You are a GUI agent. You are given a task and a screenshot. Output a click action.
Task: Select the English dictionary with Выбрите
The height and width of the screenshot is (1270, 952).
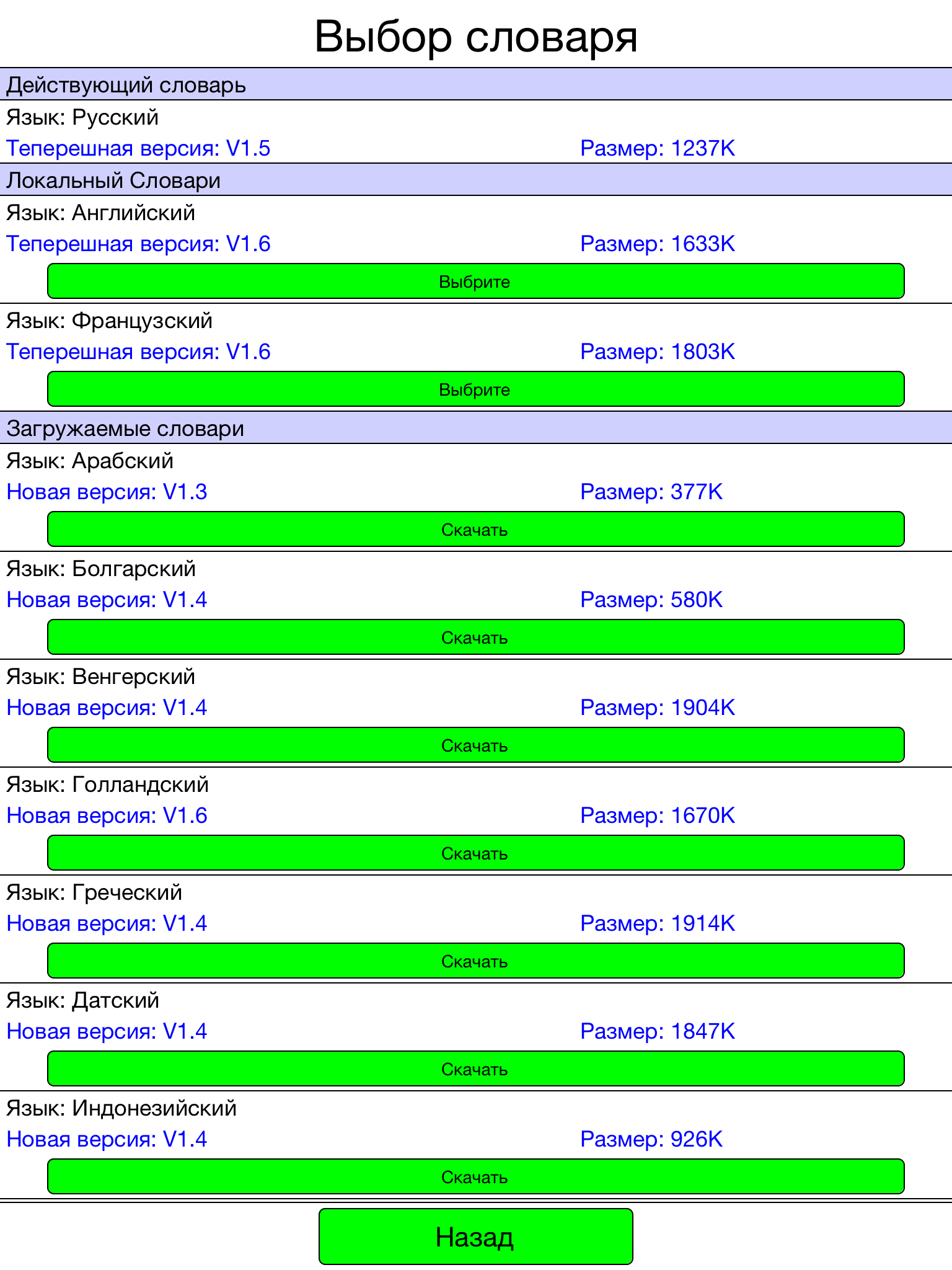[476, 281]
